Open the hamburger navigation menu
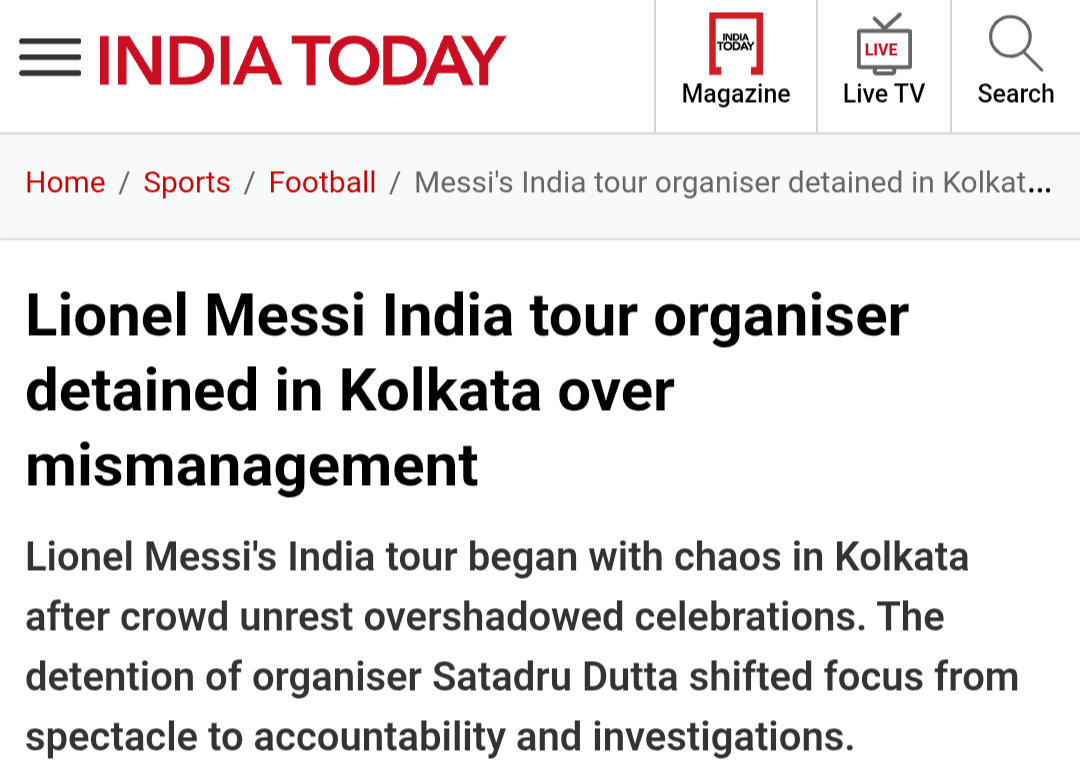Image resolution: width=1080 pixels, height=782 pixels. (x=50, y=59)
